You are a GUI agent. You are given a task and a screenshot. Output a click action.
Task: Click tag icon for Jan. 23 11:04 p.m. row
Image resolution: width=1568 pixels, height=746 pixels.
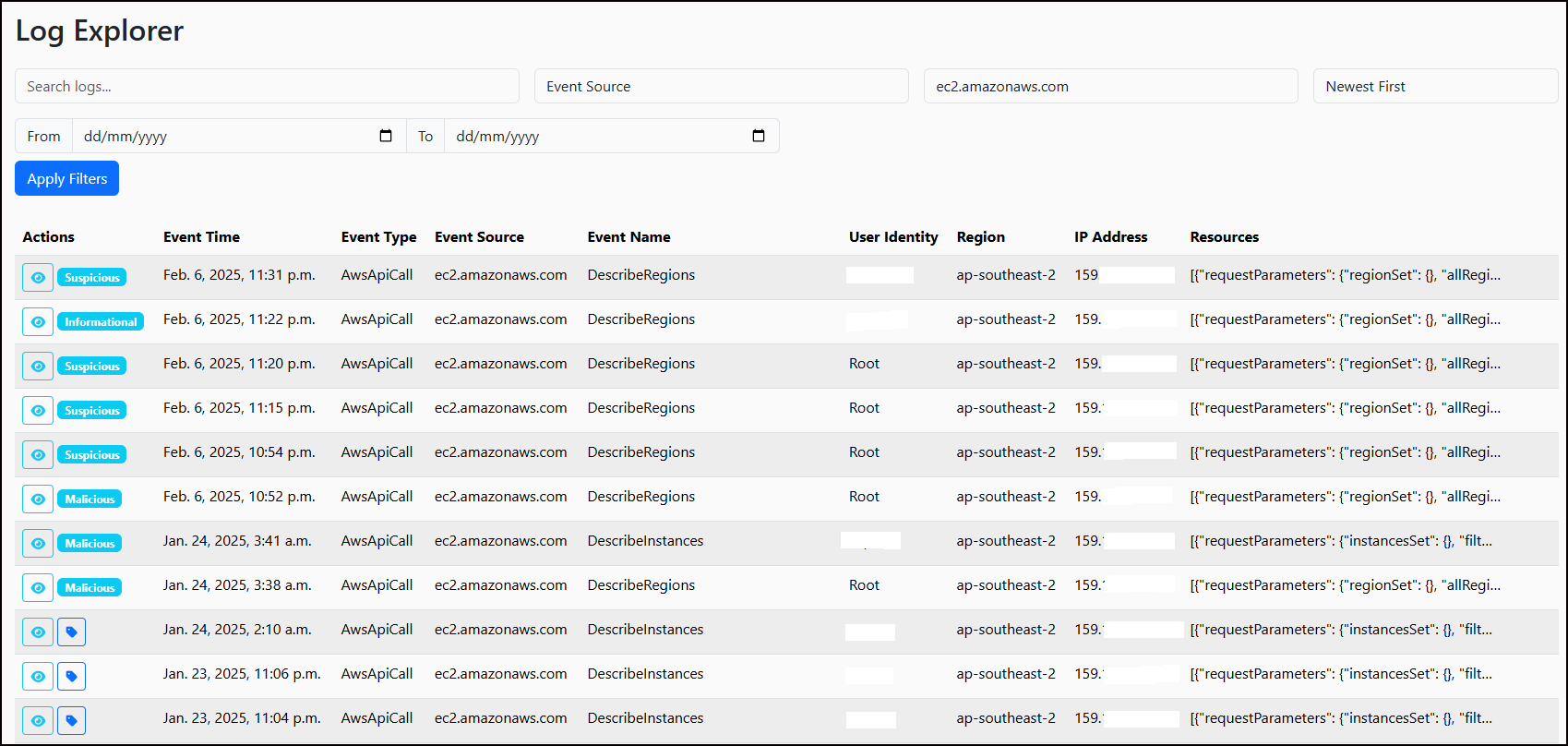point(71,721)
